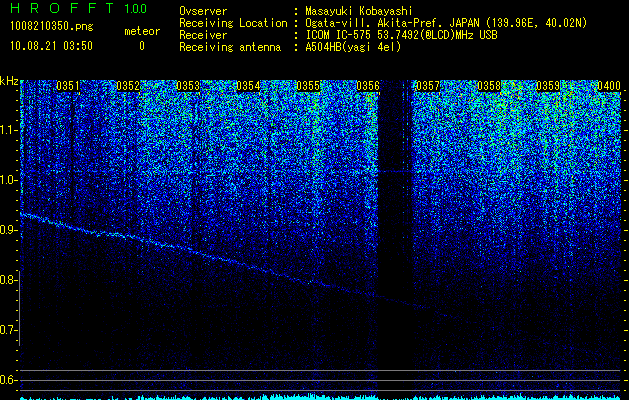Click the 0354 time marker

click(x=248, y=86)
